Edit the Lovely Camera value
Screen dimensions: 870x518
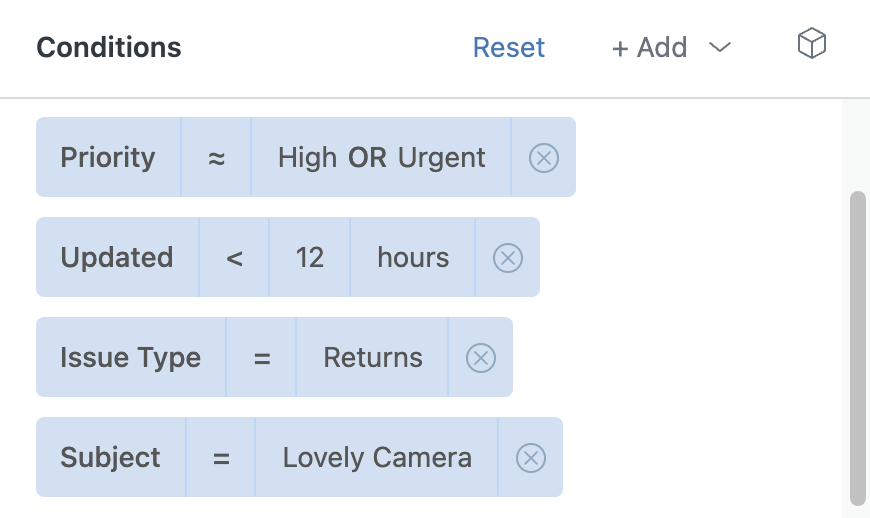[377, 456]
